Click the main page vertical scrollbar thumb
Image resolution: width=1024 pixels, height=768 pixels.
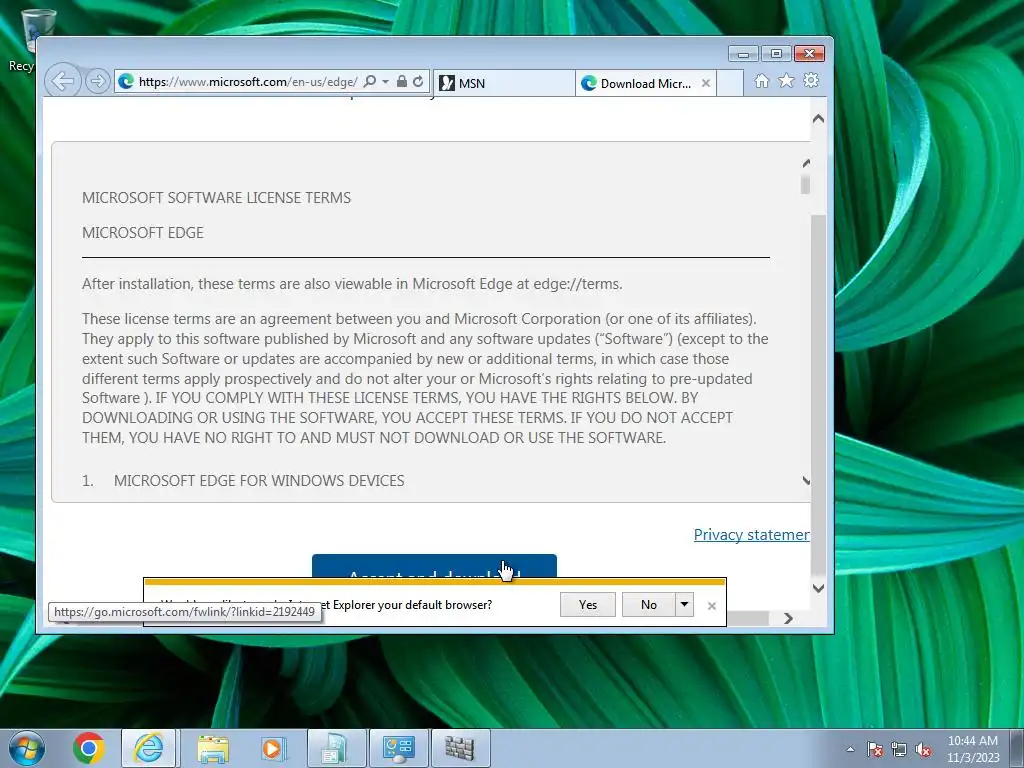818,395
